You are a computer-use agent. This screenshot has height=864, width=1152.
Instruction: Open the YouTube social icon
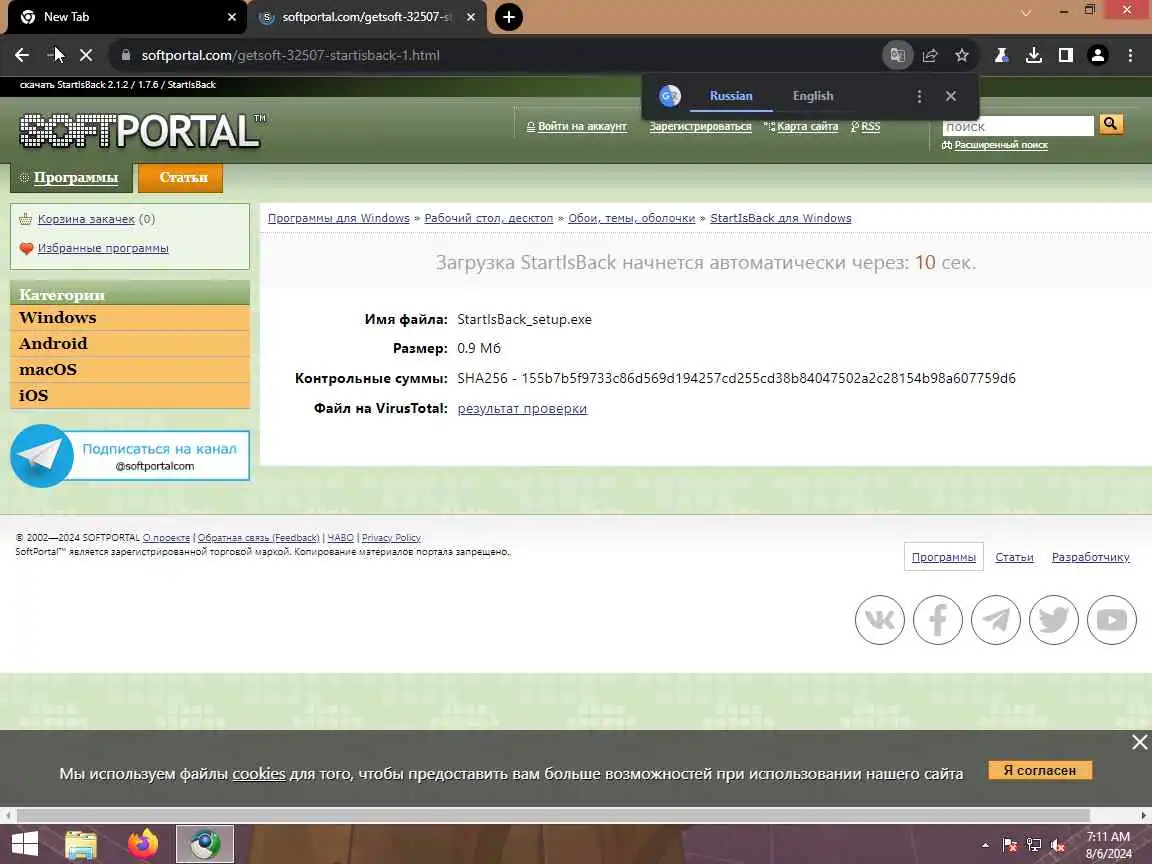tap(1112, 620)
